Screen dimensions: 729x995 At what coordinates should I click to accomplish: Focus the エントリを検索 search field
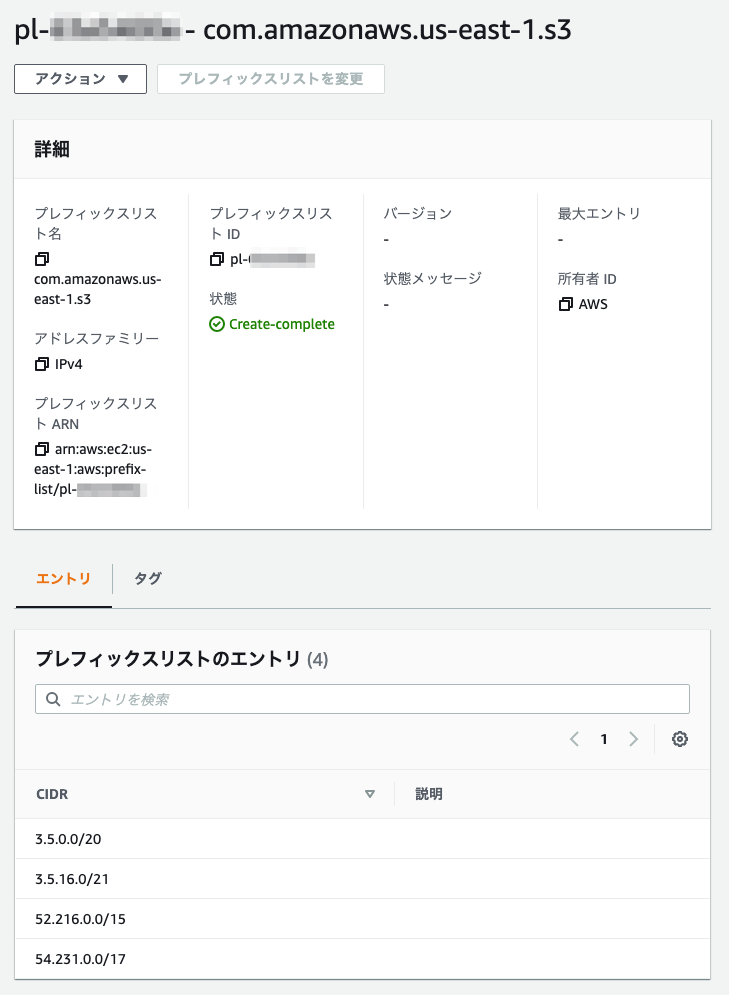[x=362, y=699]
